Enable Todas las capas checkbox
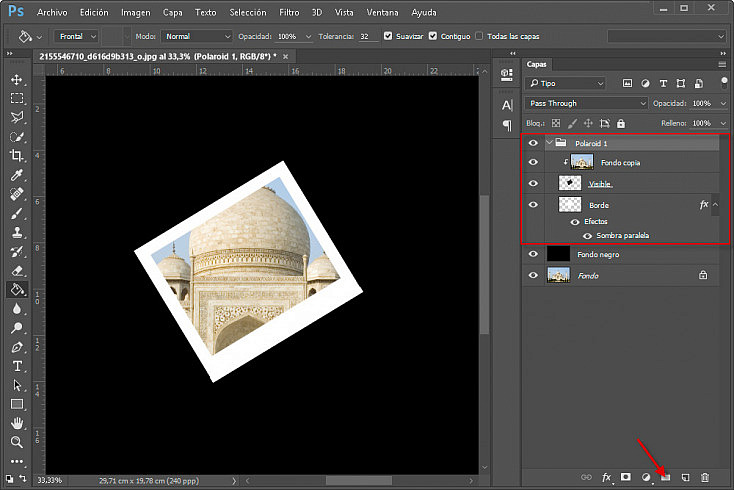 tap(479, 36)
